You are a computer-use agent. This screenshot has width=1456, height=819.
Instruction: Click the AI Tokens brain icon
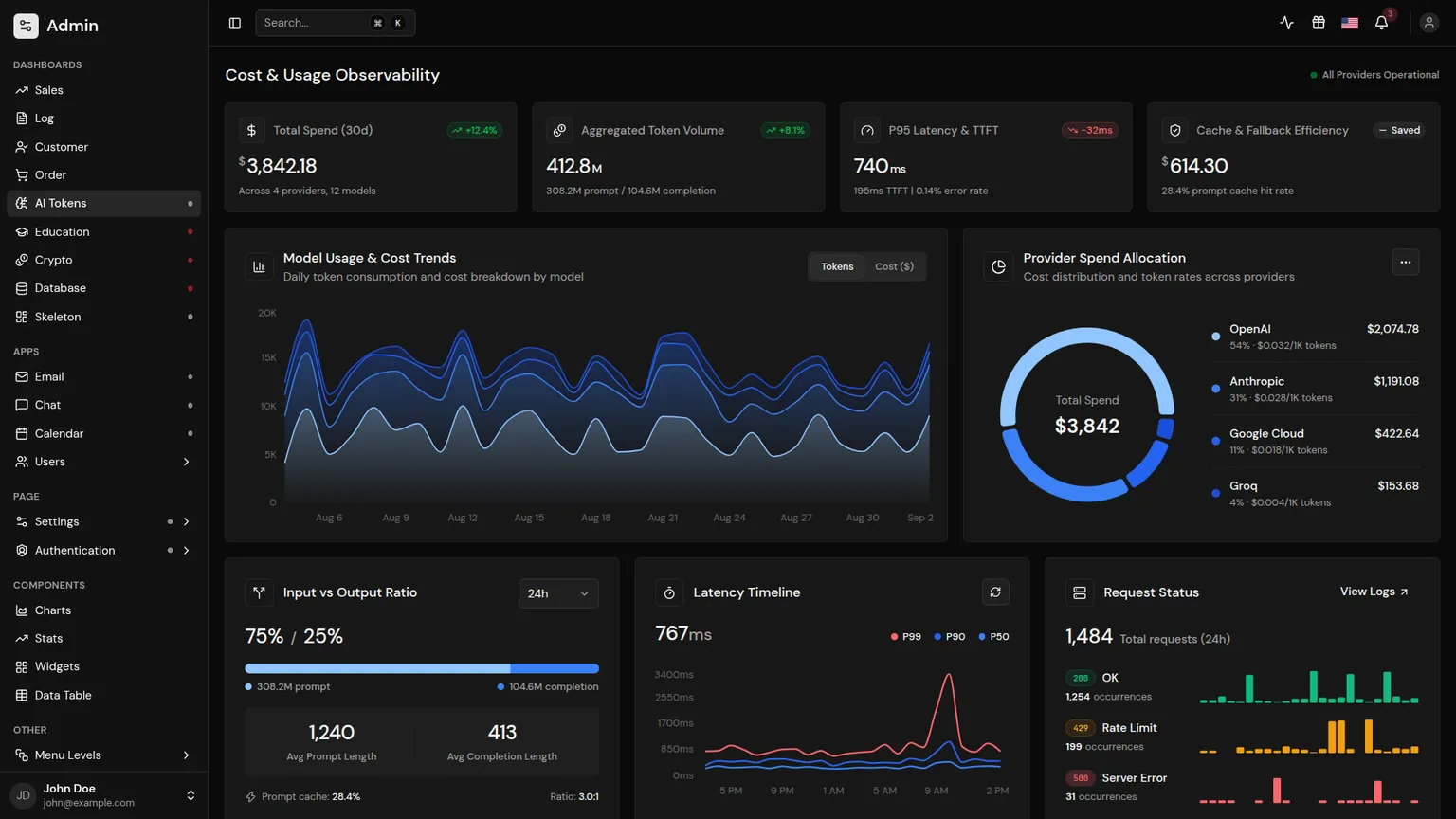22,203
